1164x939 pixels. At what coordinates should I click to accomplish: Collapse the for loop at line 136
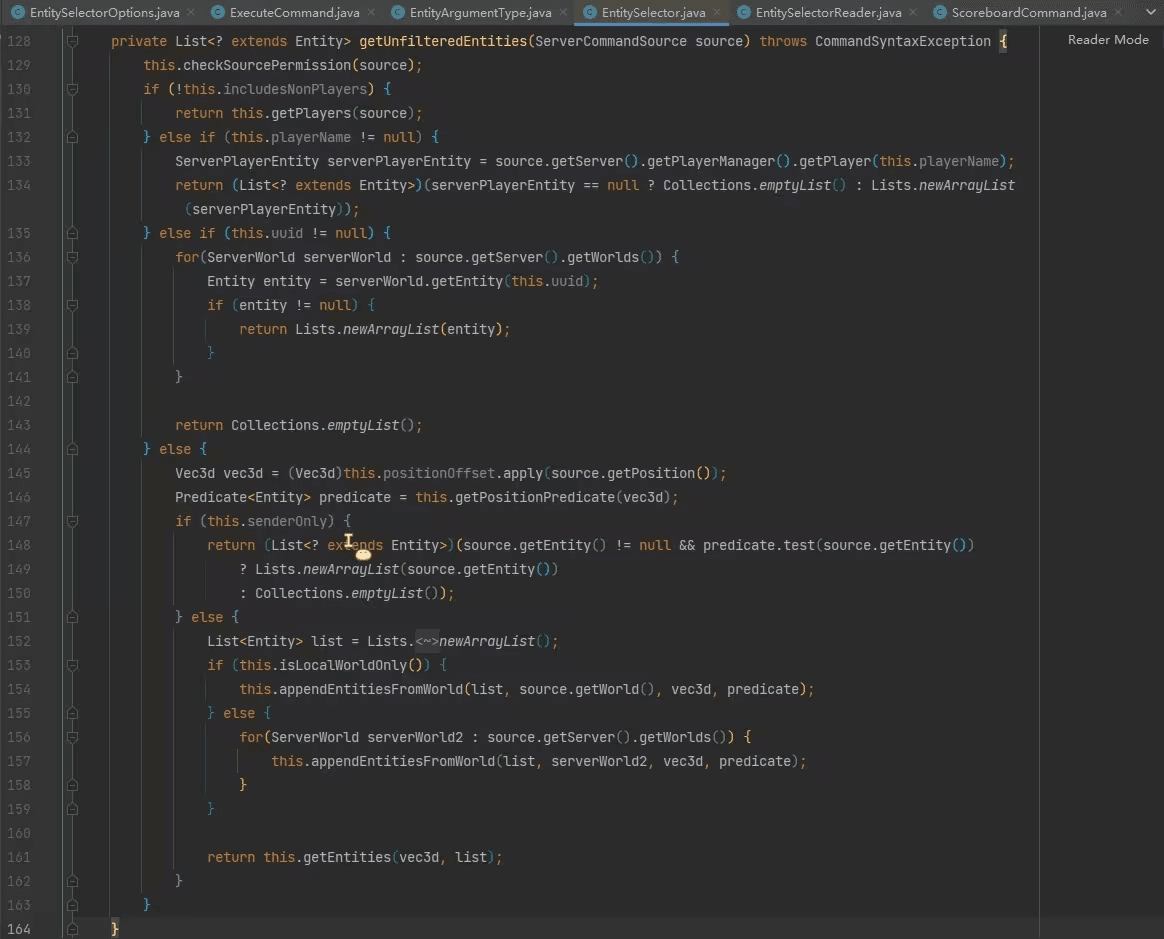click(72, 258)
